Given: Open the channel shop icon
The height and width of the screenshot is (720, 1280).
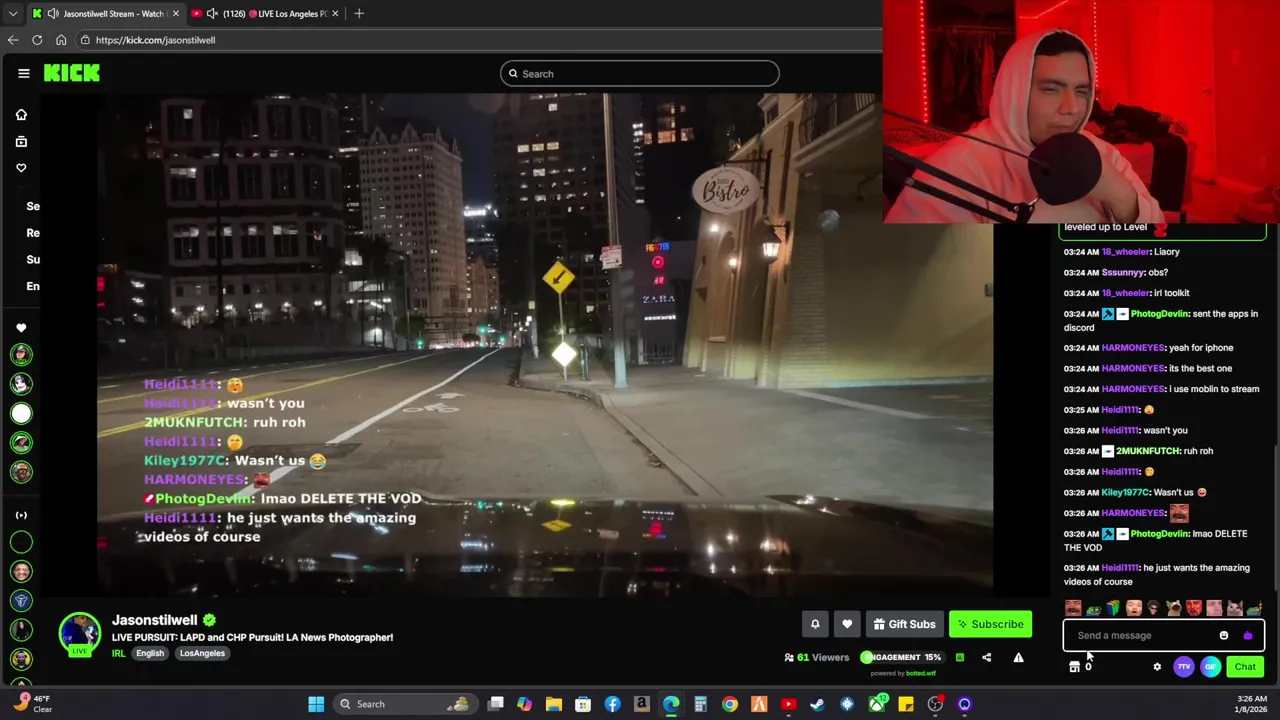Looking at the screenshot, I should point(1075,667).
